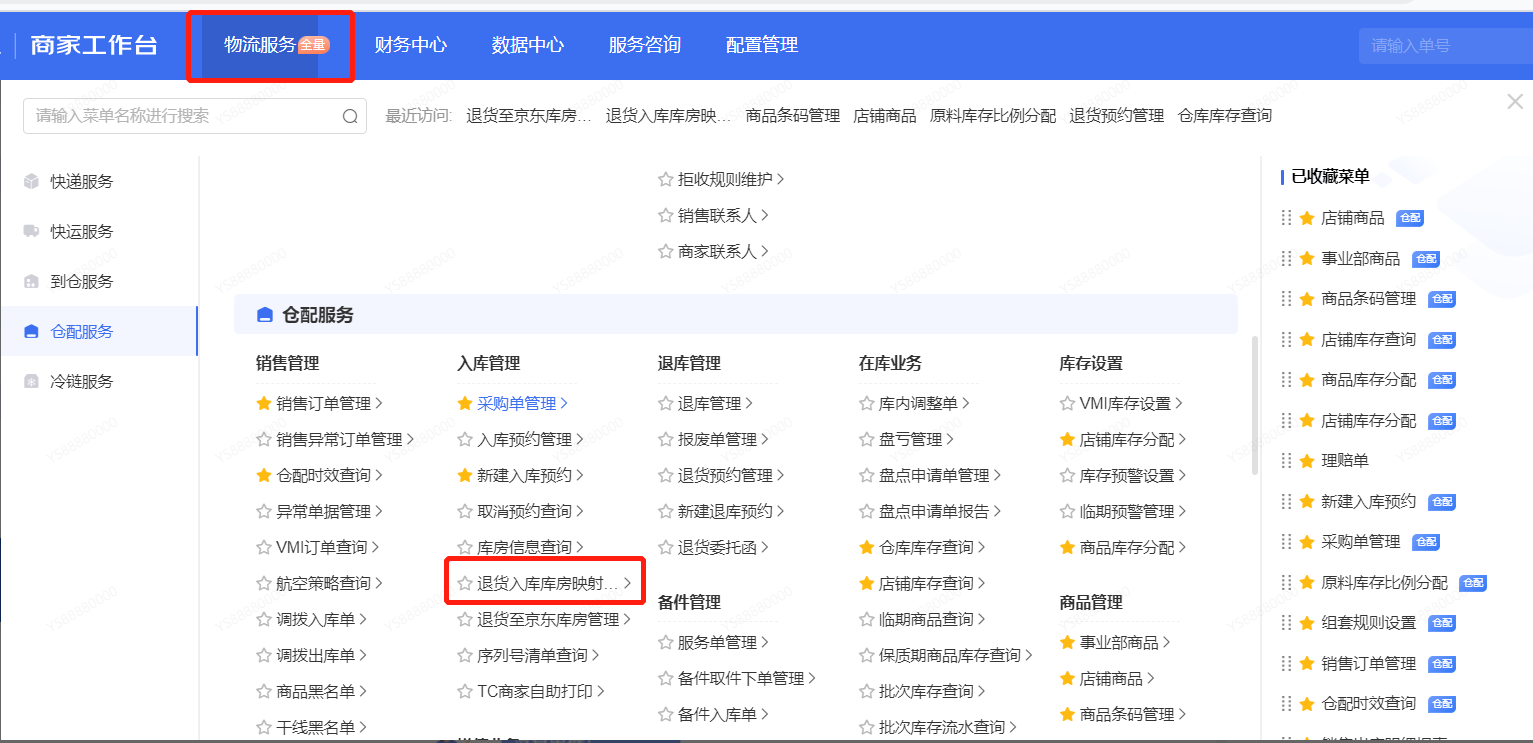Click the yellow star of favorite 理赔单

click(x=1306, y=461)
